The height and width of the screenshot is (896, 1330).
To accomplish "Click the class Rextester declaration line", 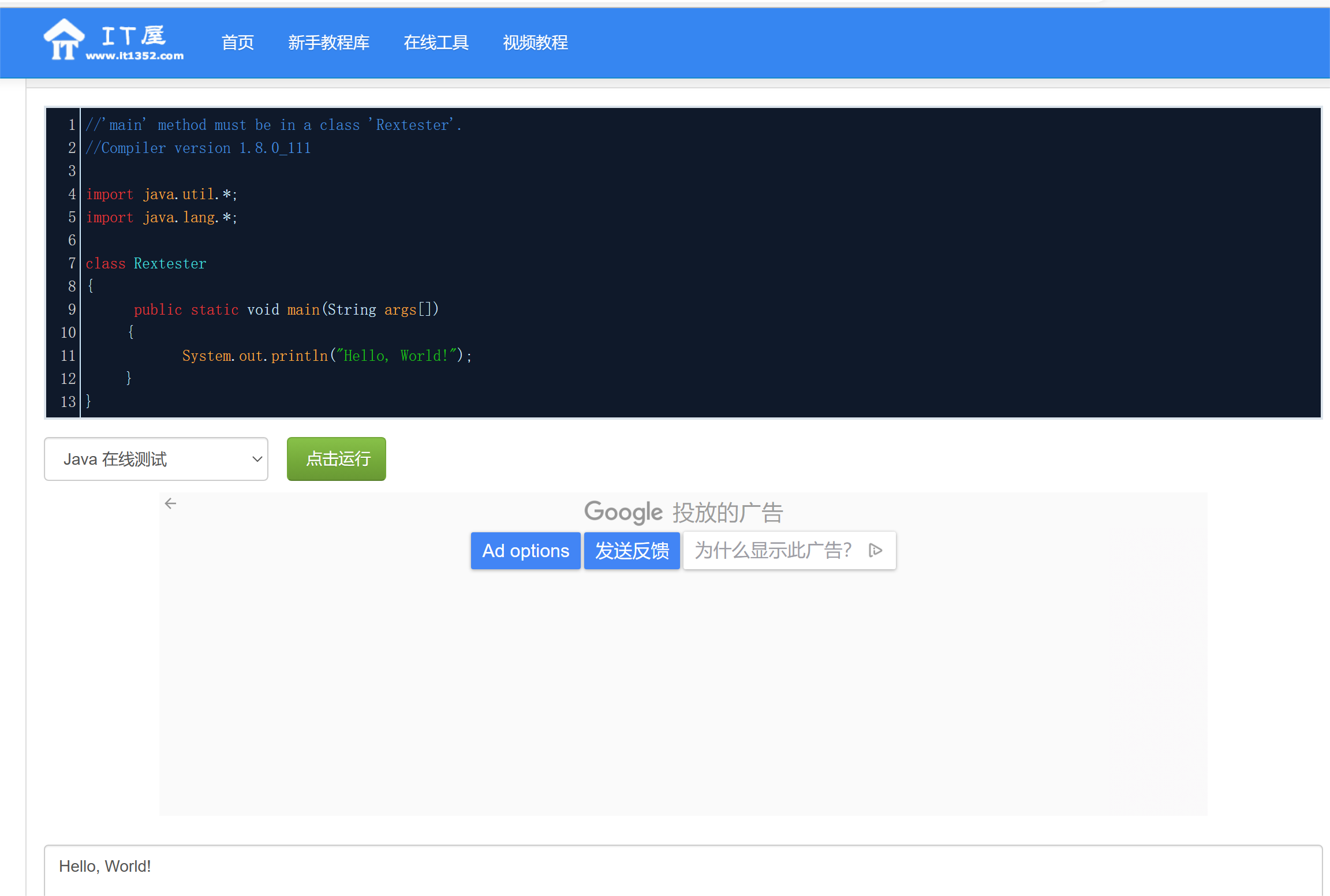I will (x=146, y=263).
